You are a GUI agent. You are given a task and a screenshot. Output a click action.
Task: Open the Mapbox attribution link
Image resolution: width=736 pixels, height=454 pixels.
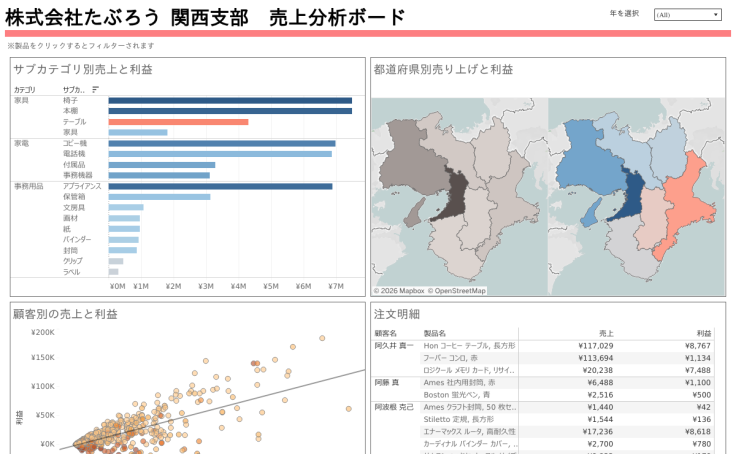402,291
